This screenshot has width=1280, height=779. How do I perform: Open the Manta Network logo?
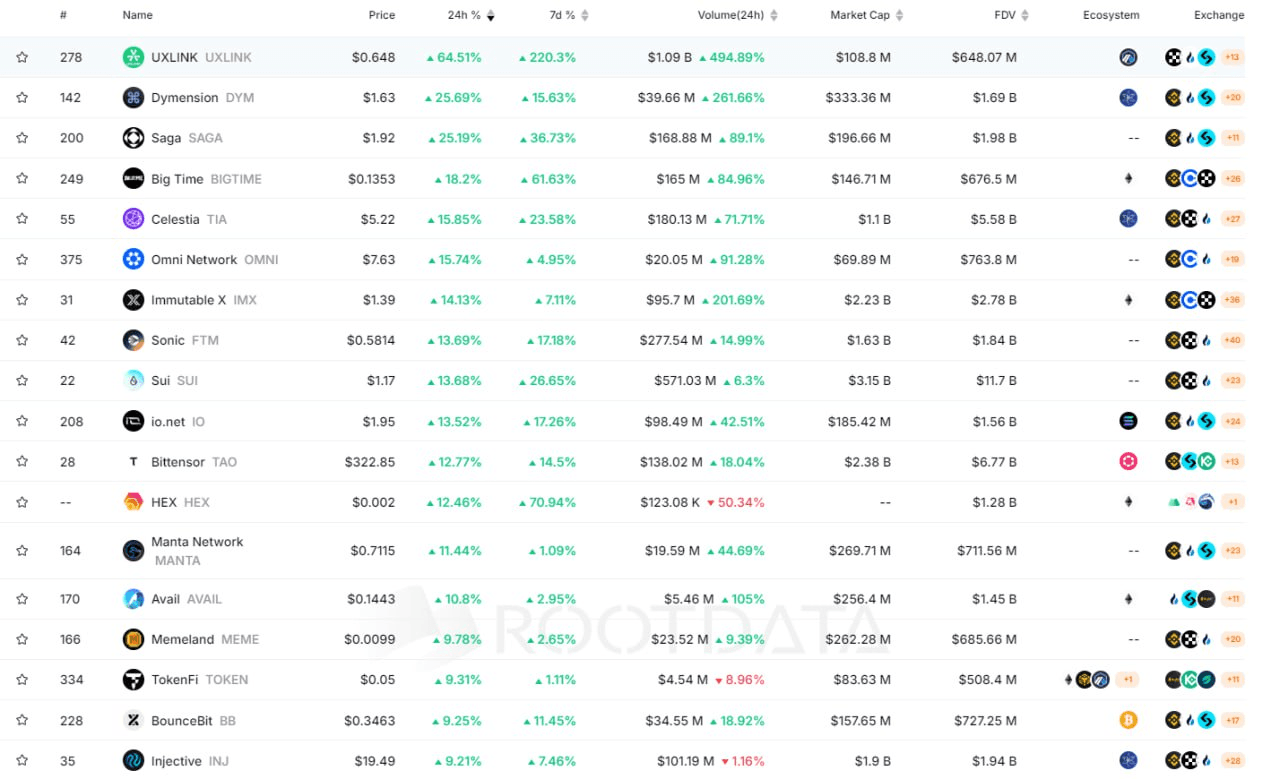click(133, 551)
